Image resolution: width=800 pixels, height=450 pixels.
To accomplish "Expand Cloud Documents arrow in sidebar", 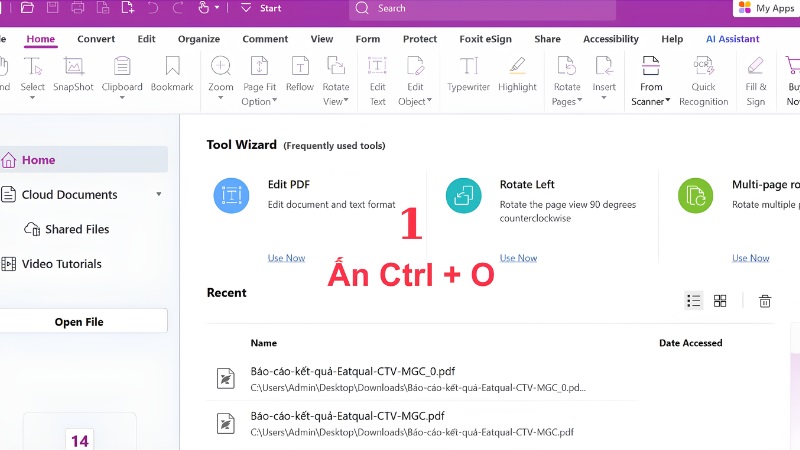I will point(159,194).
